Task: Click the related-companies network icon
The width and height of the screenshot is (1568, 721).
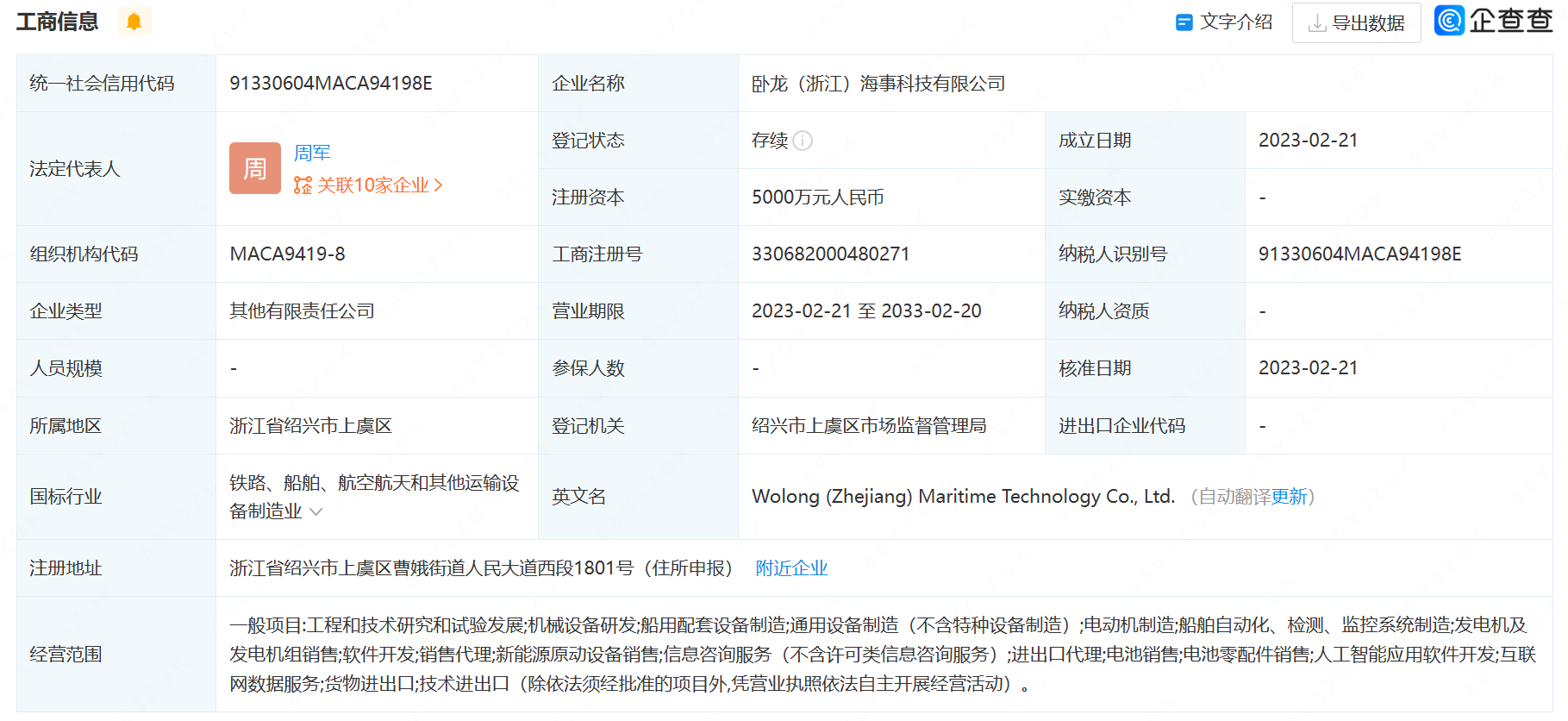Action: 303,185
